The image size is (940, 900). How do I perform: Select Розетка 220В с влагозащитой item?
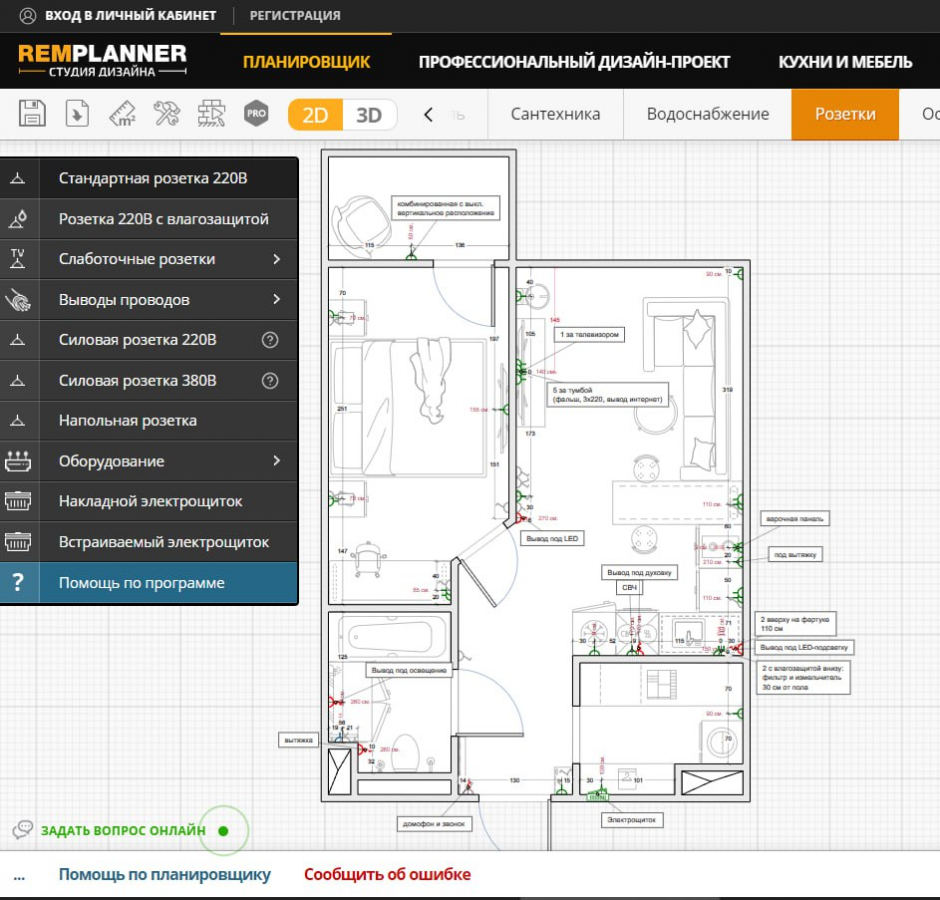click(149, 219)
